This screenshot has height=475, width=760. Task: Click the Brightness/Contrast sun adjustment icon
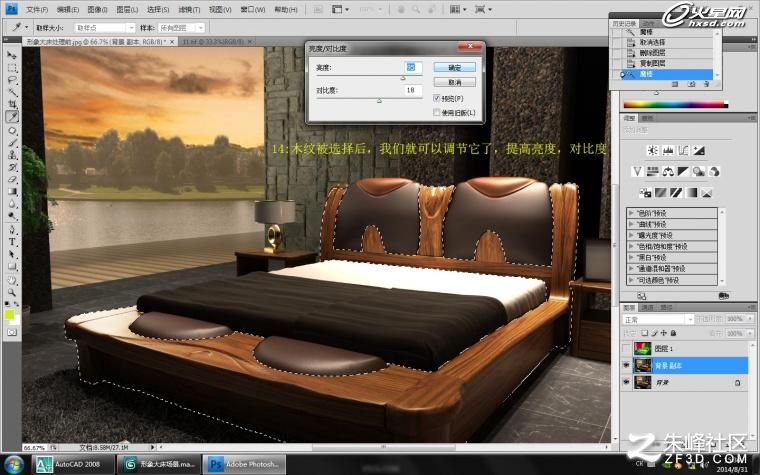pyautogui.click(x=652, y=150)
